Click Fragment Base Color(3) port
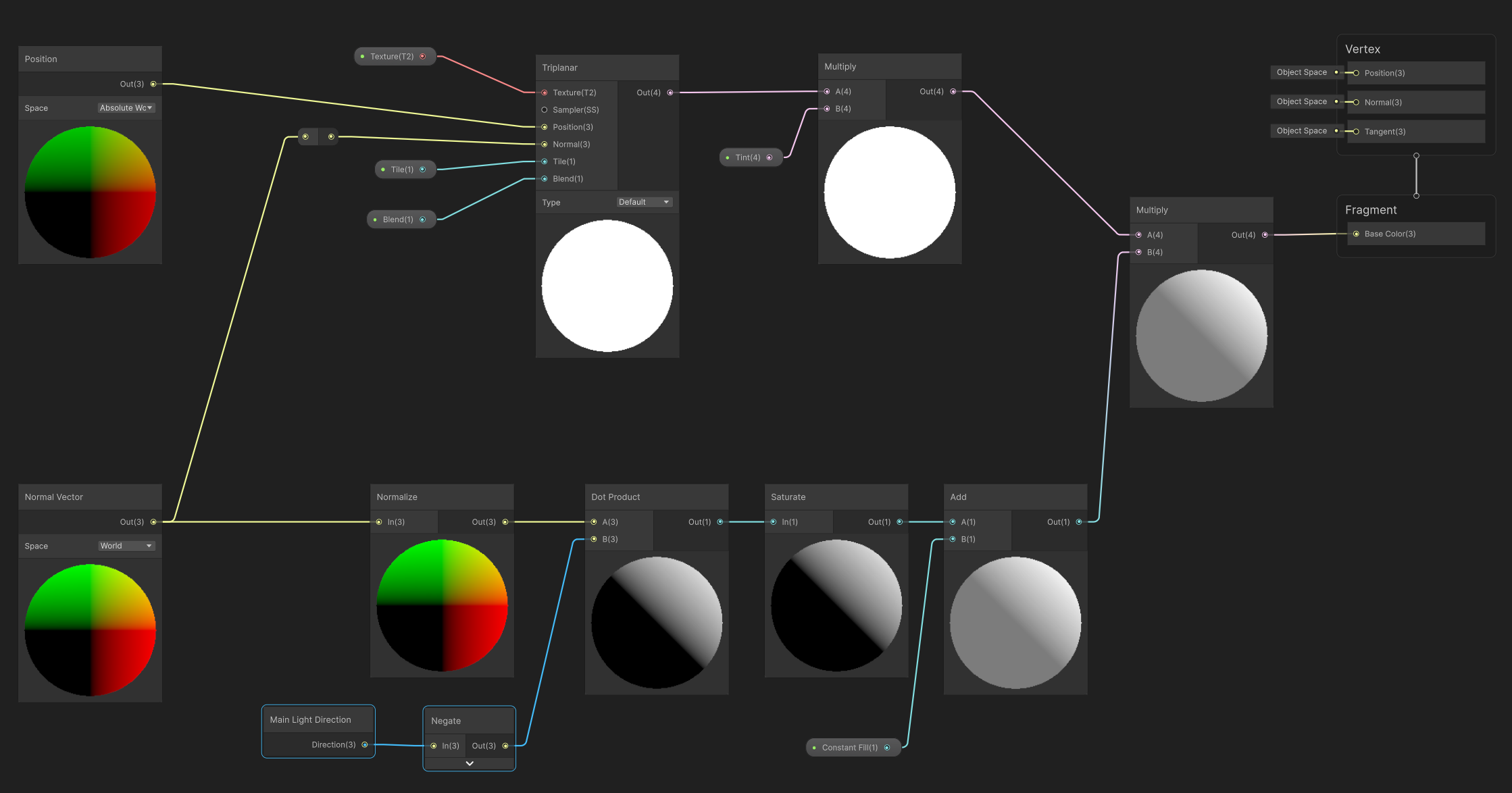 click(1356, 234)
